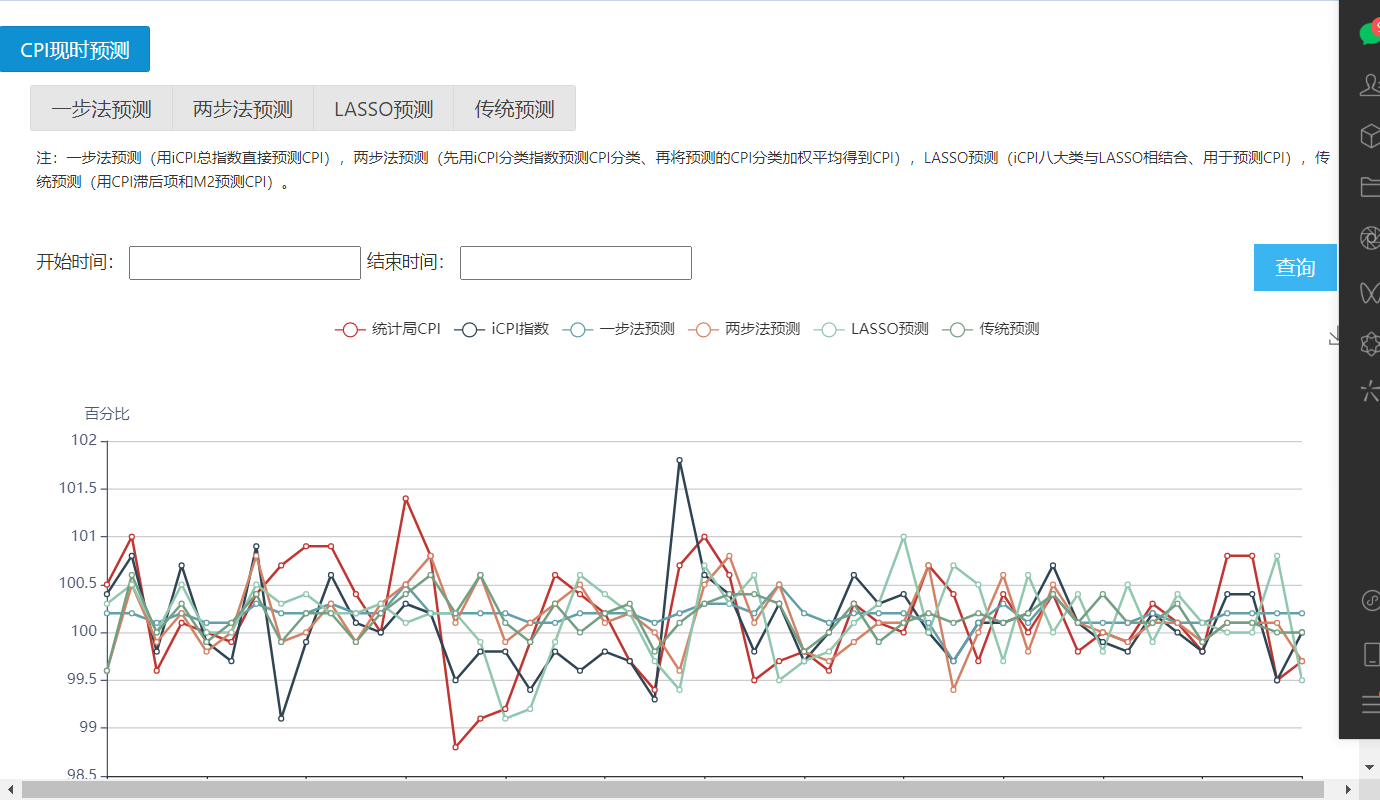Toggle the 两步法预测 legend series
The image size is (1380, 800).
(x=744, y=329)
